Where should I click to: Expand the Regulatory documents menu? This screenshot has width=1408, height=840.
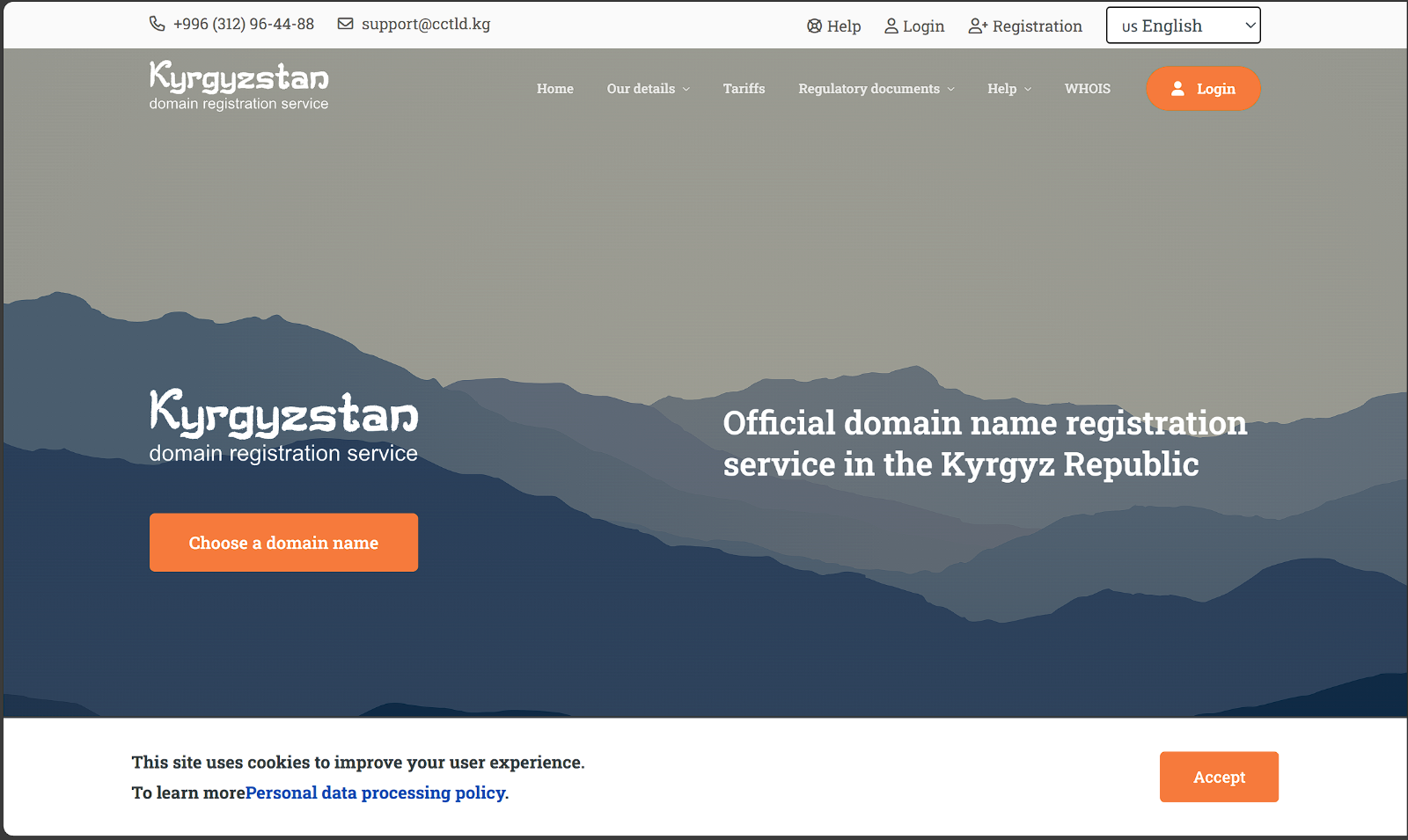tap(876, 89)
